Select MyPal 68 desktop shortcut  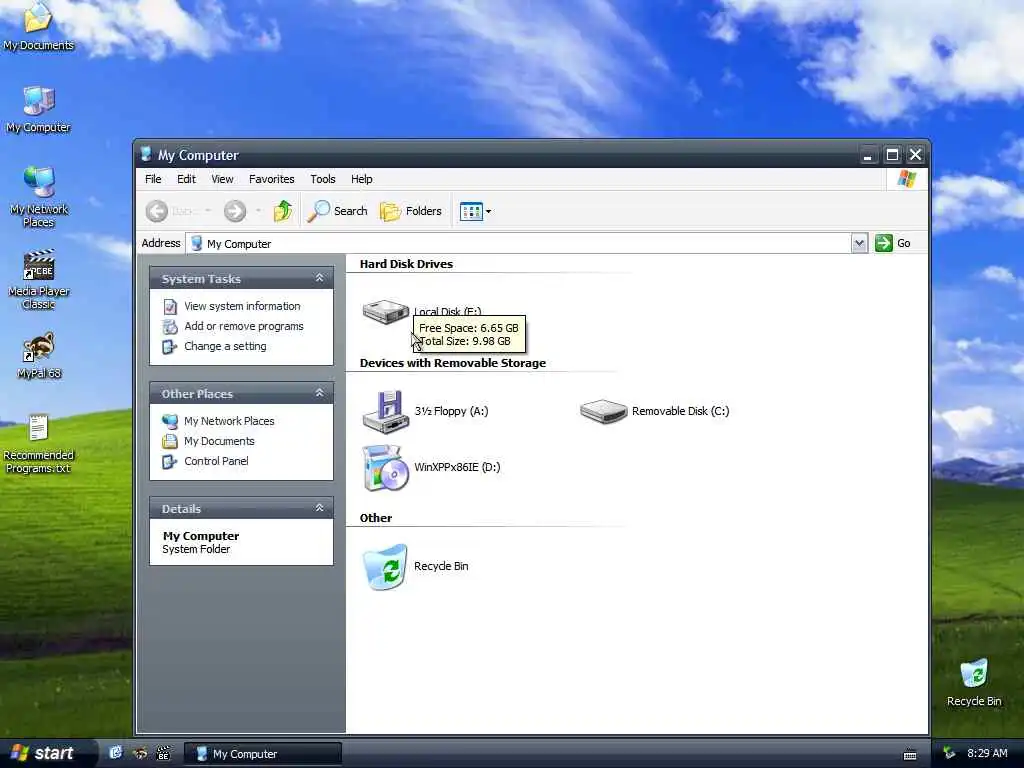click(x=39, y=357)
